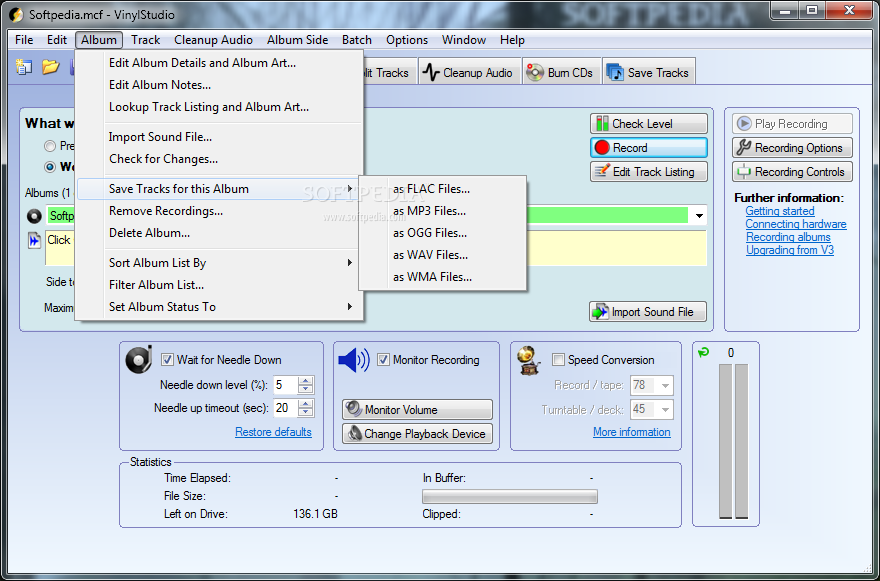Select the bold 'We' radio button
The image size is (880, 581).
point(50,167)
